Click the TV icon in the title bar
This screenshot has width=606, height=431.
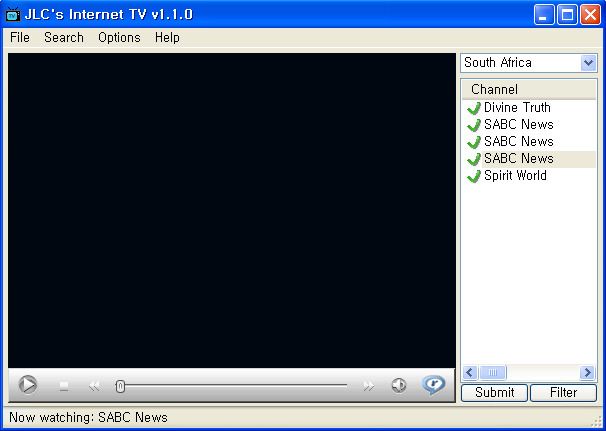(x=13, y=15)
